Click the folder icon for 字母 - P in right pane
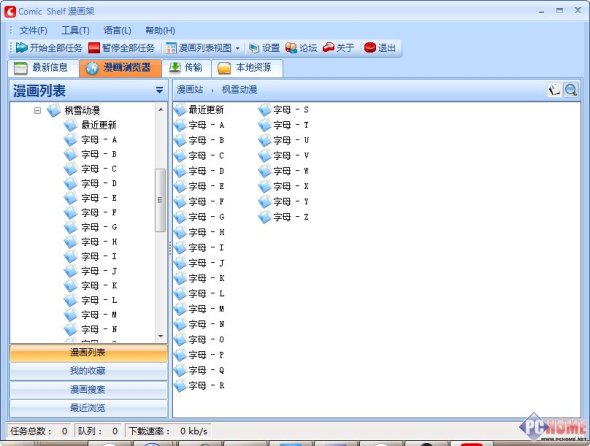 click(180, 355)
